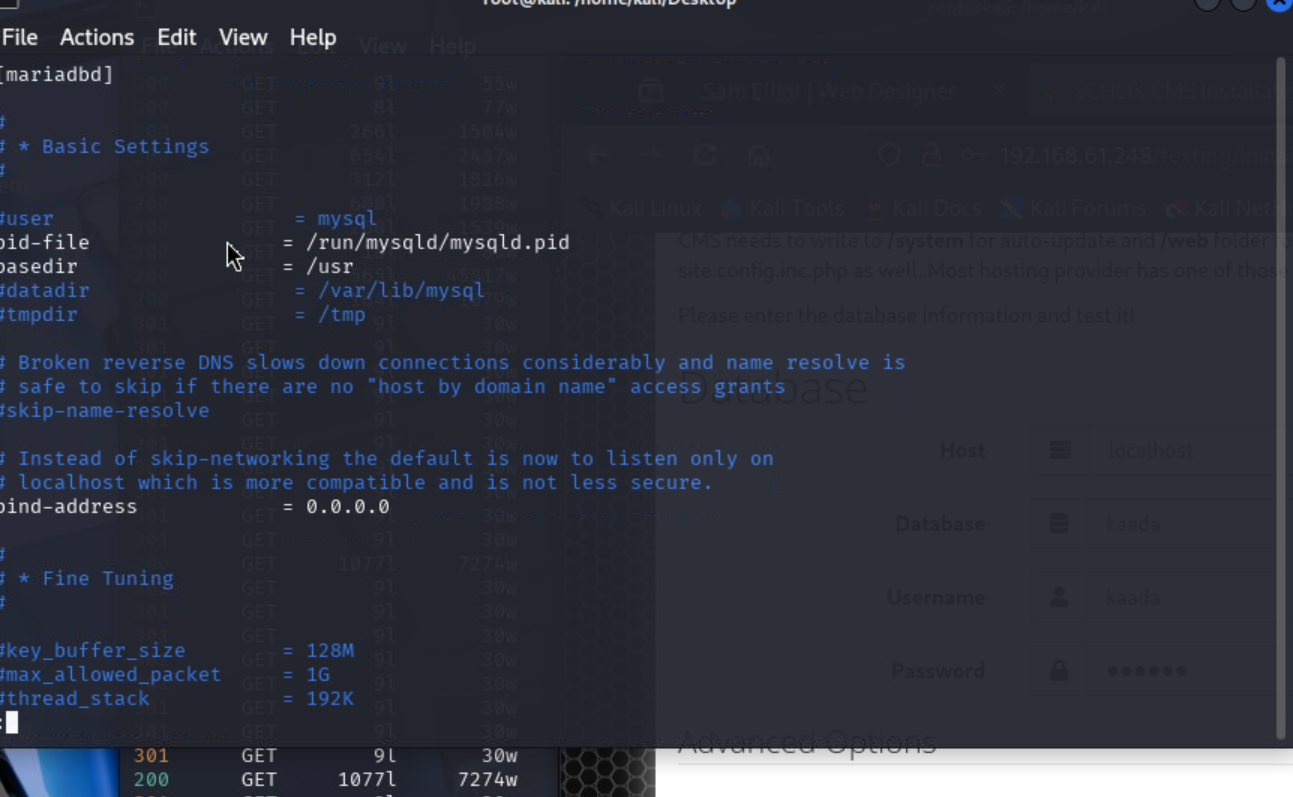Close the terminal with the blue X button

click(1279, 3)
